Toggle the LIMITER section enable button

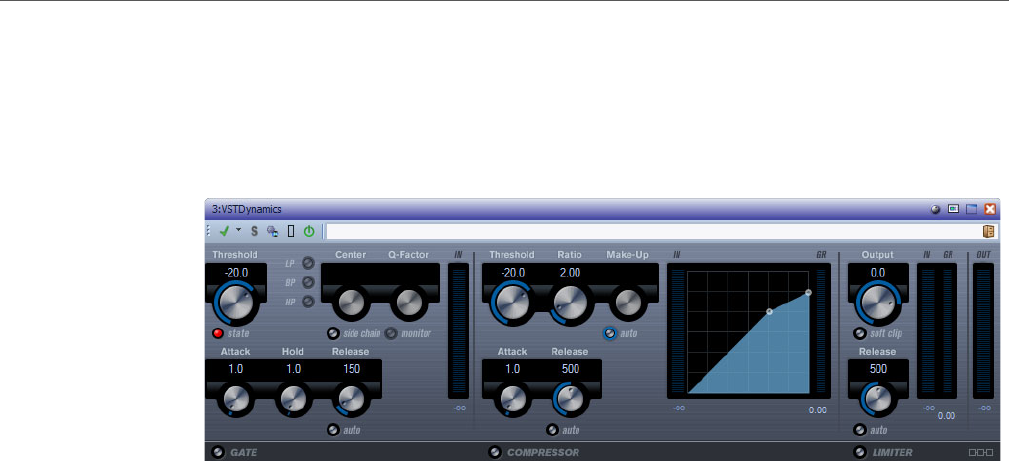point(860,452)
